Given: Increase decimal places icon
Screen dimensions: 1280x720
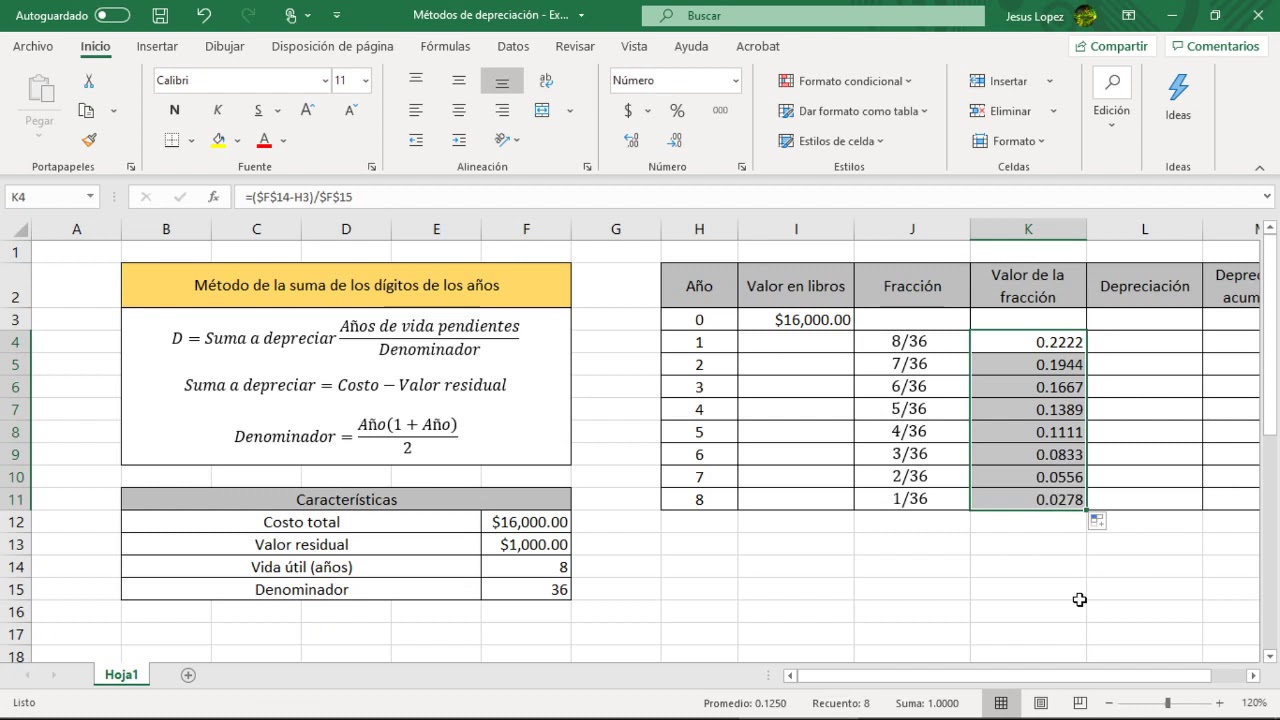Looking at the screenshot, I should point(631,141).
